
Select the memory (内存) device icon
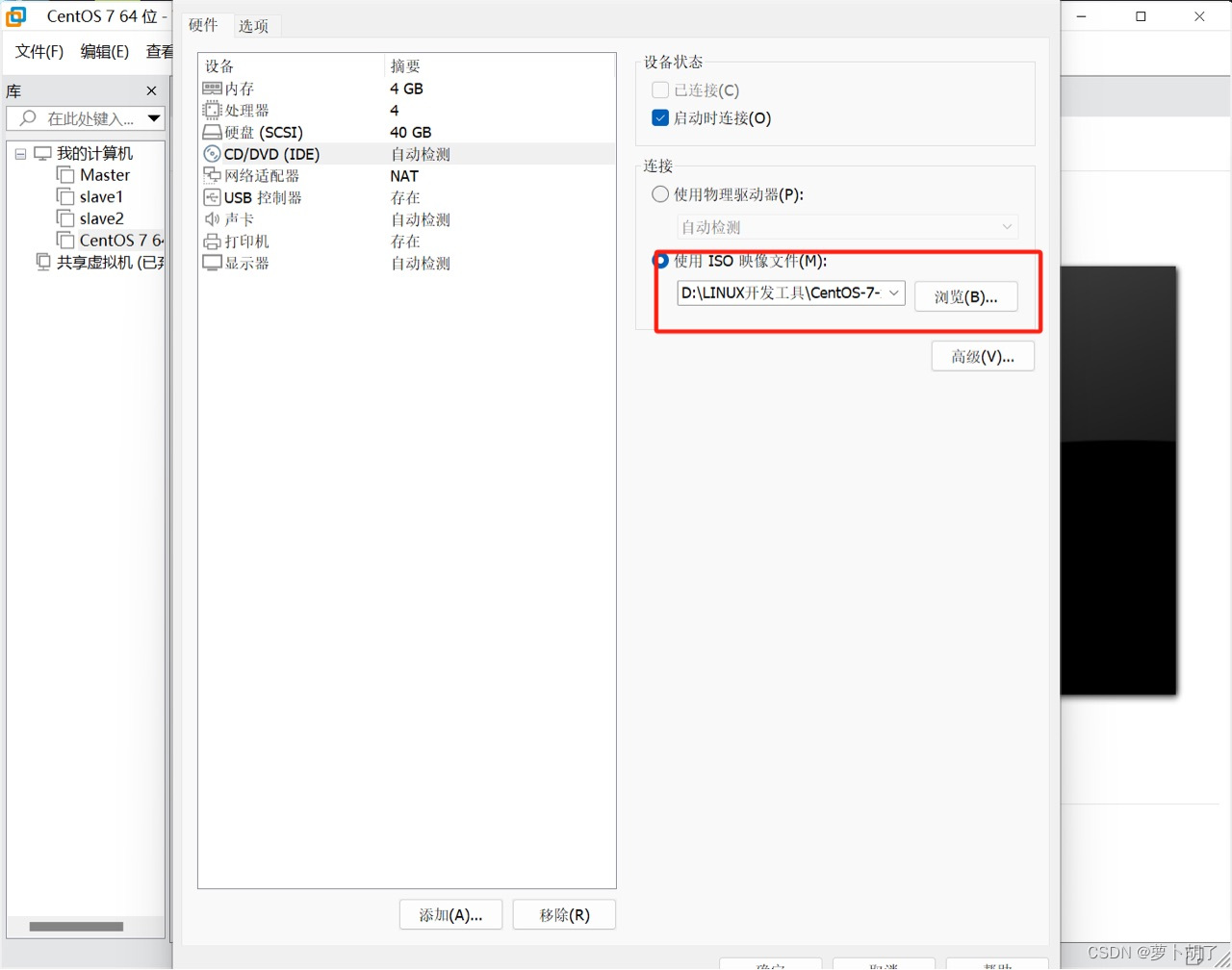click(x=212, y=89)
